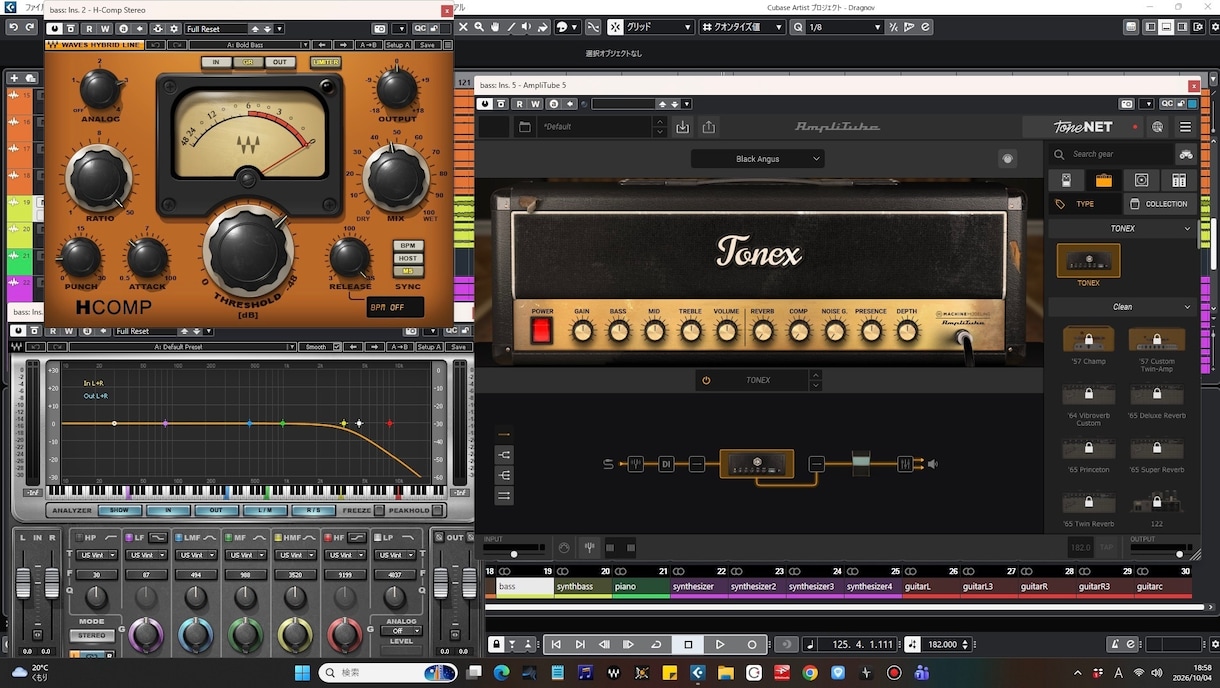
Task: Click the AmpliTube save preset icon
Action: tap(683, 127)
